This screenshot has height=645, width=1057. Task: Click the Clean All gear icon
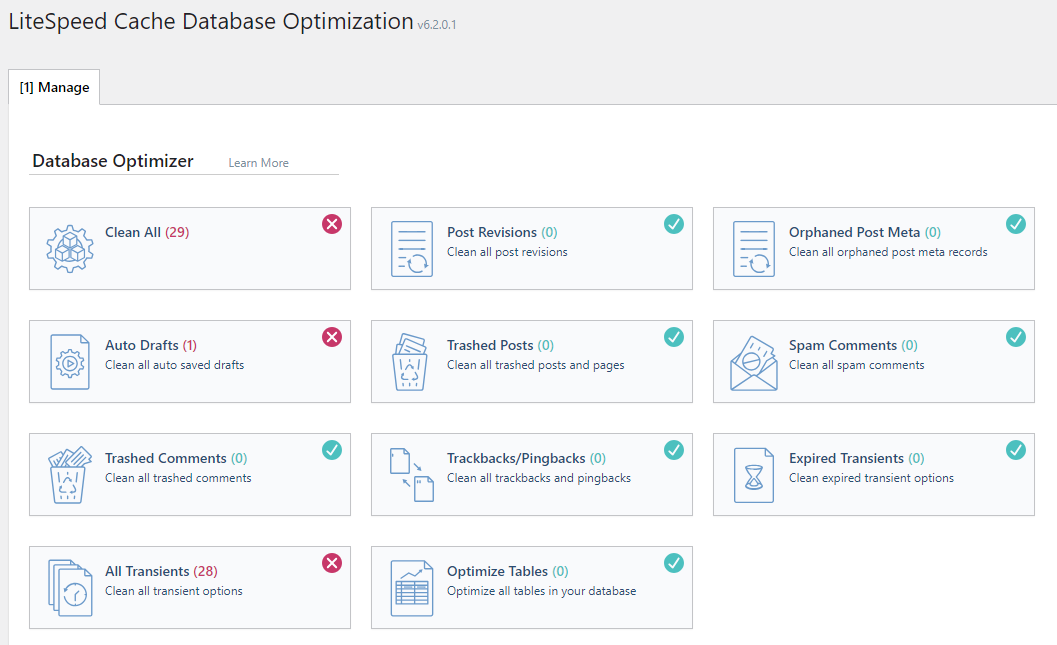click(x=70, y=249)
